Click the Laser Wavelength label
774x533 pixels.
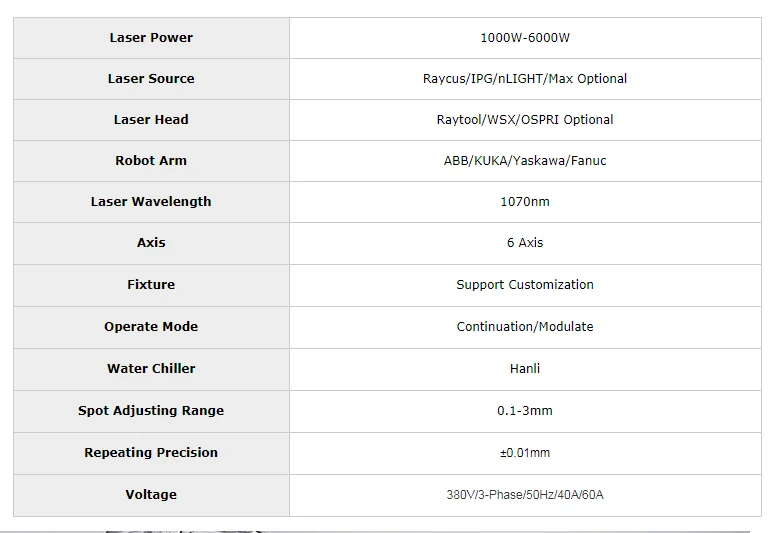151,202
